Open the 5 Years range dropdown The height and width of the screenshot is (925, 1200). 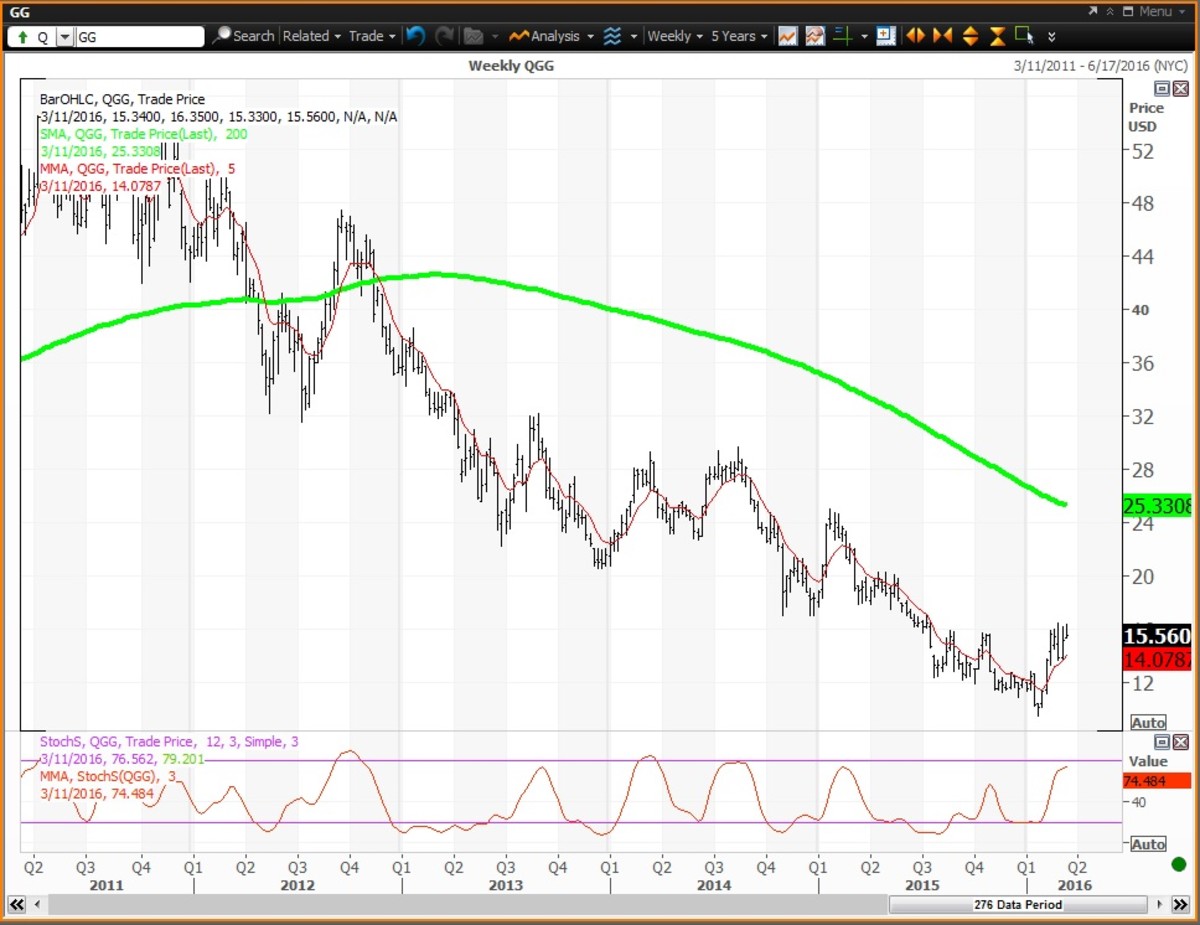point(739,36)
